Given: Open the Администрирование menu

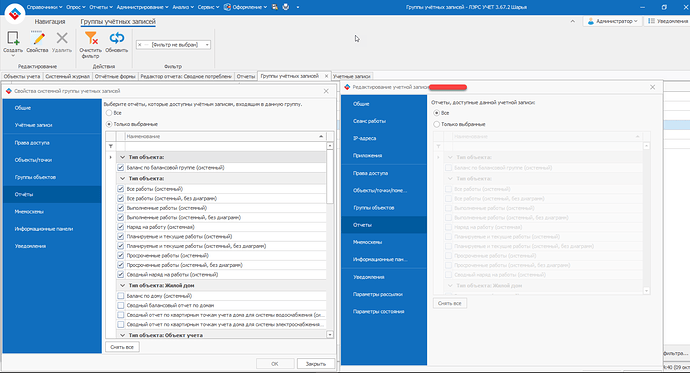Looking at the screenshot, I should (x=143, y=7).
